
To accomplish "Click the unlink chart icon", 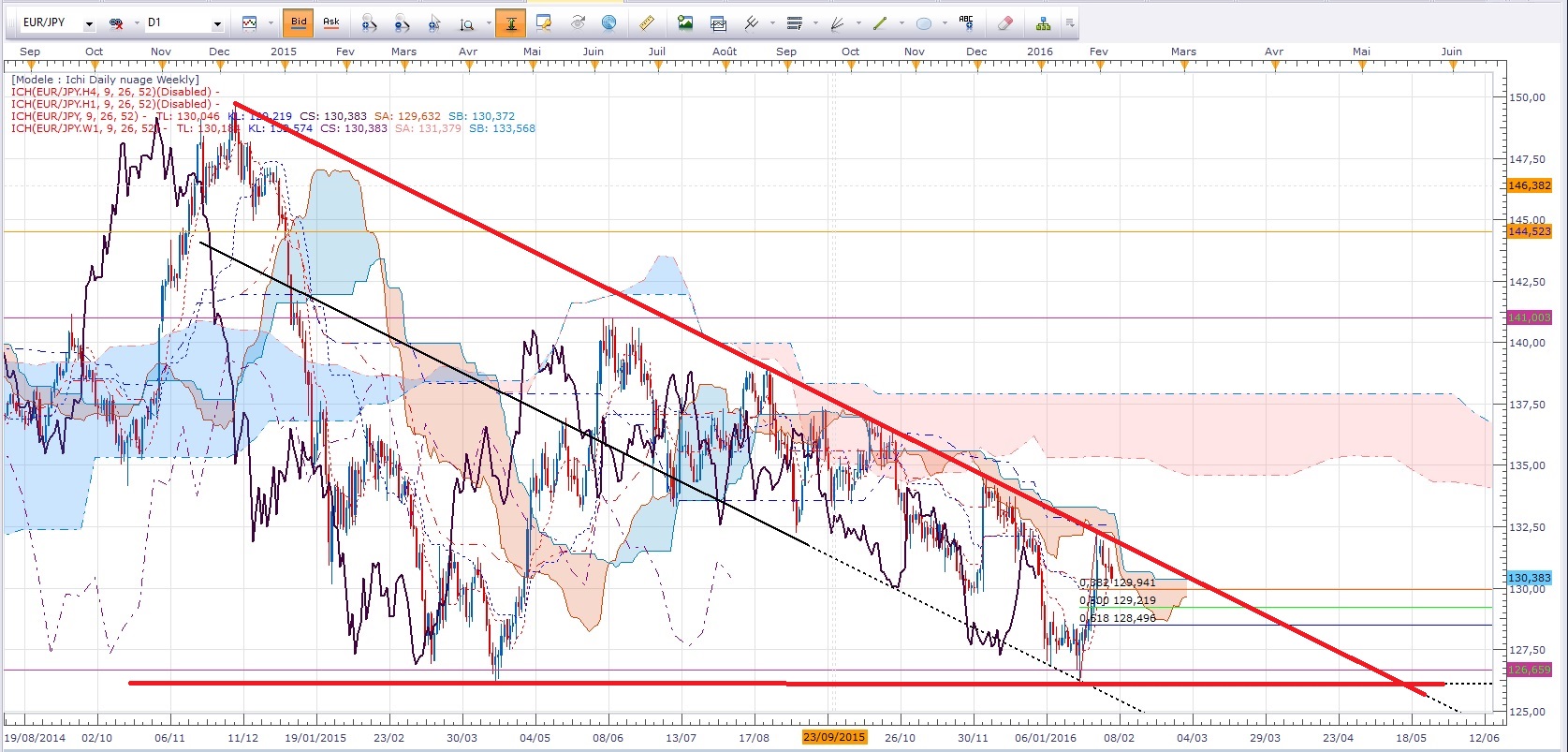I will pyautogui.click(x=117, y=22).
